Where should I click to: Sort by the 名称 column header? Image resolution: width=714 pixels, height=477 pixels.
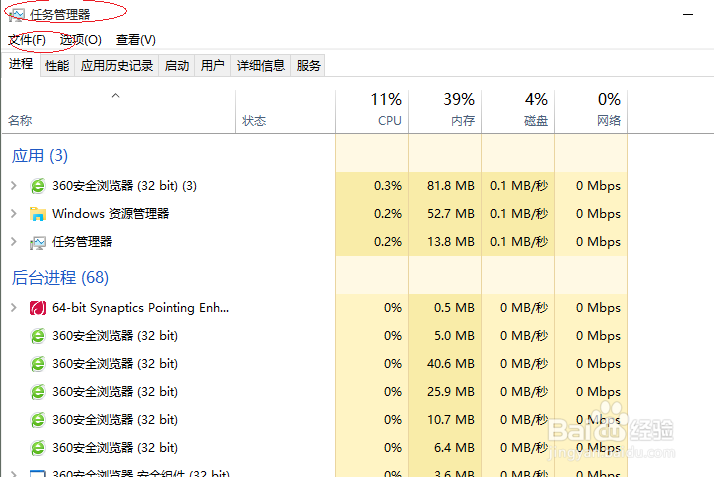point(118,112)
